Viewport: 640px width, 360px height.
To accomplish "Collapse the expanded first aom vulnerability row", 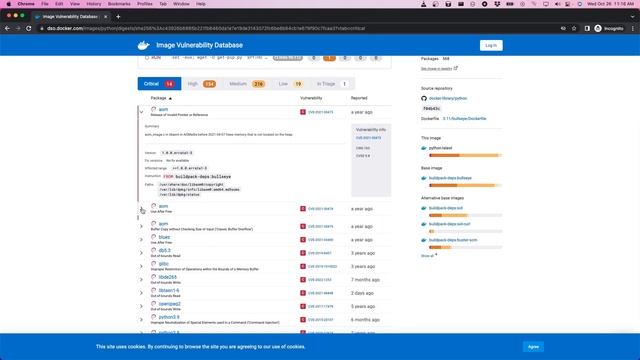I will (142, 112).
